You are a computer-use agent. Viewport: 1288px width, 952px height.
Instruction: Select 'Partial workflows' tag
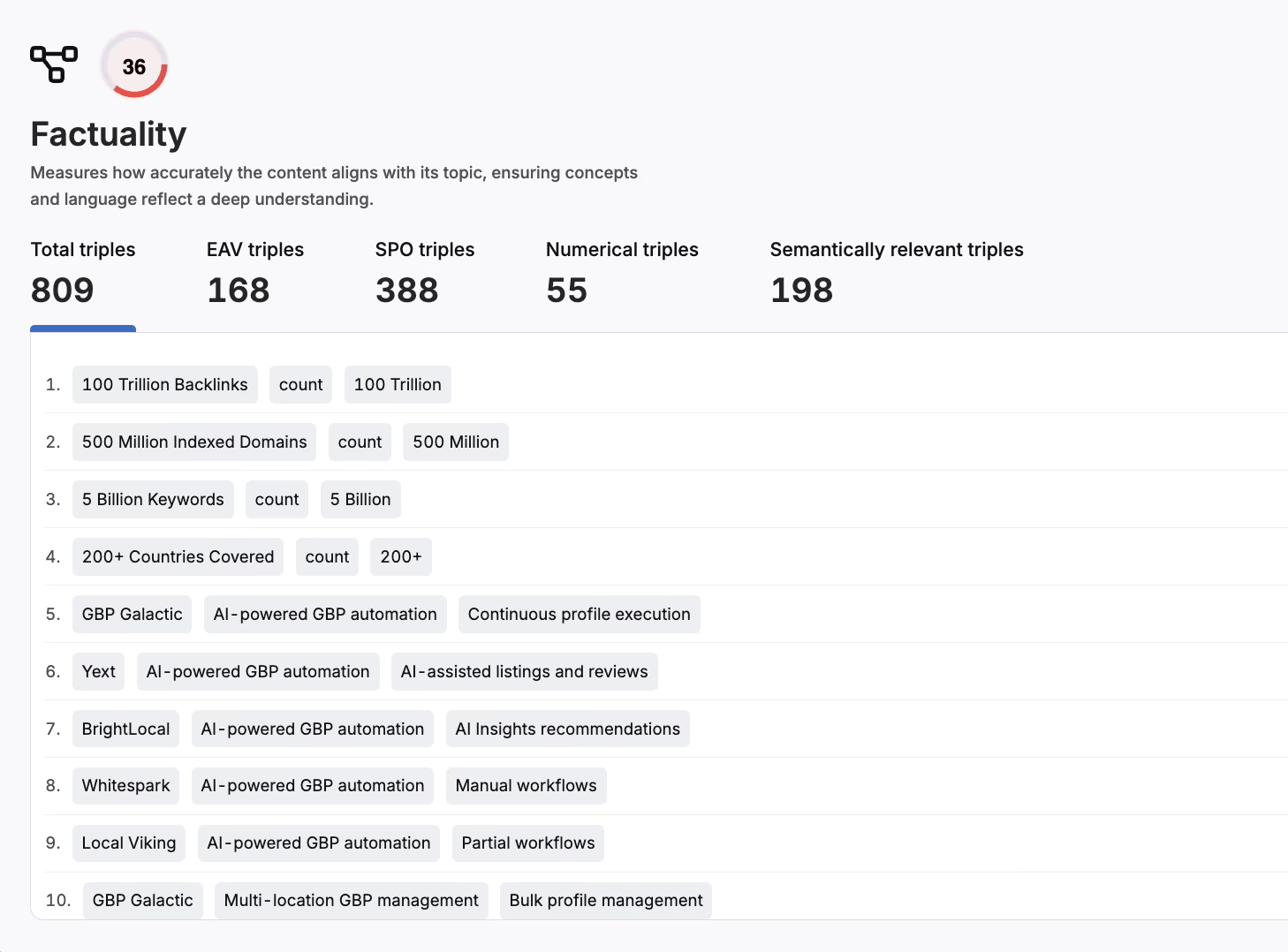pyautogui.click(x=528, y=843)
